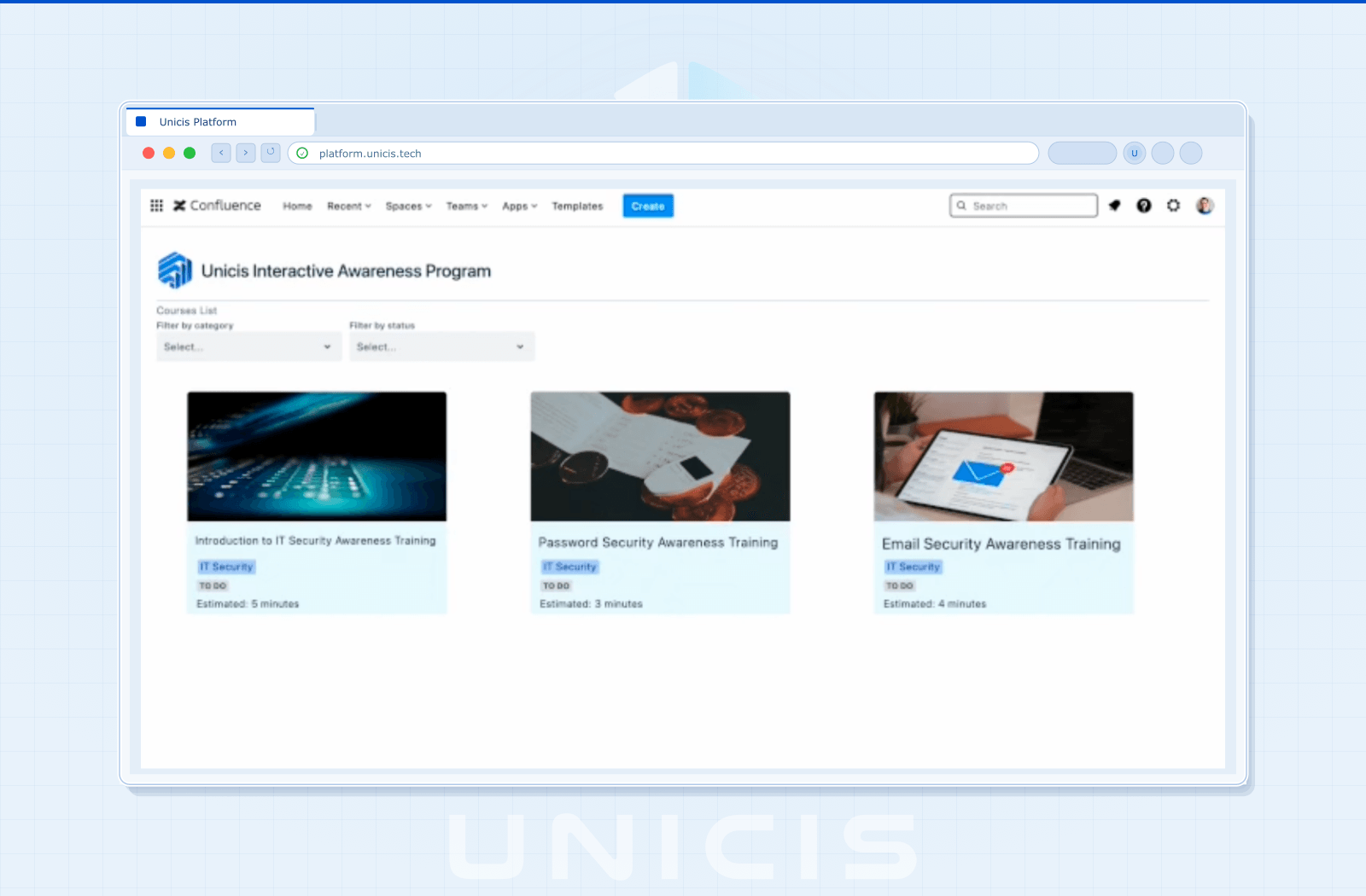Click the IT Security tag on Email course
This screenshot has height=896, width=1366.
[x=913, y=567]
